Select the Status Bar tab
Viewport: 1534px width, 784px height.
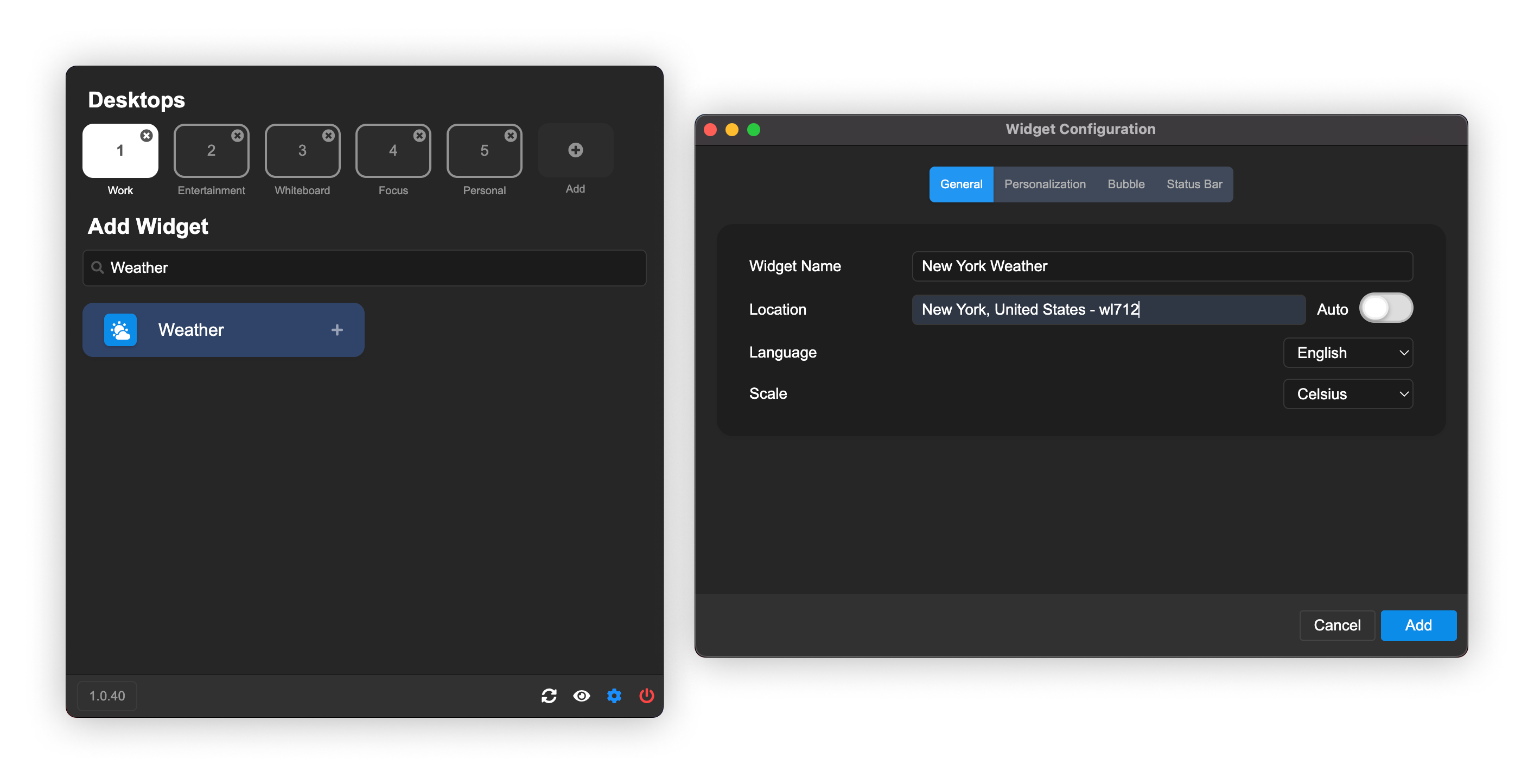(x=1194, y=184)
